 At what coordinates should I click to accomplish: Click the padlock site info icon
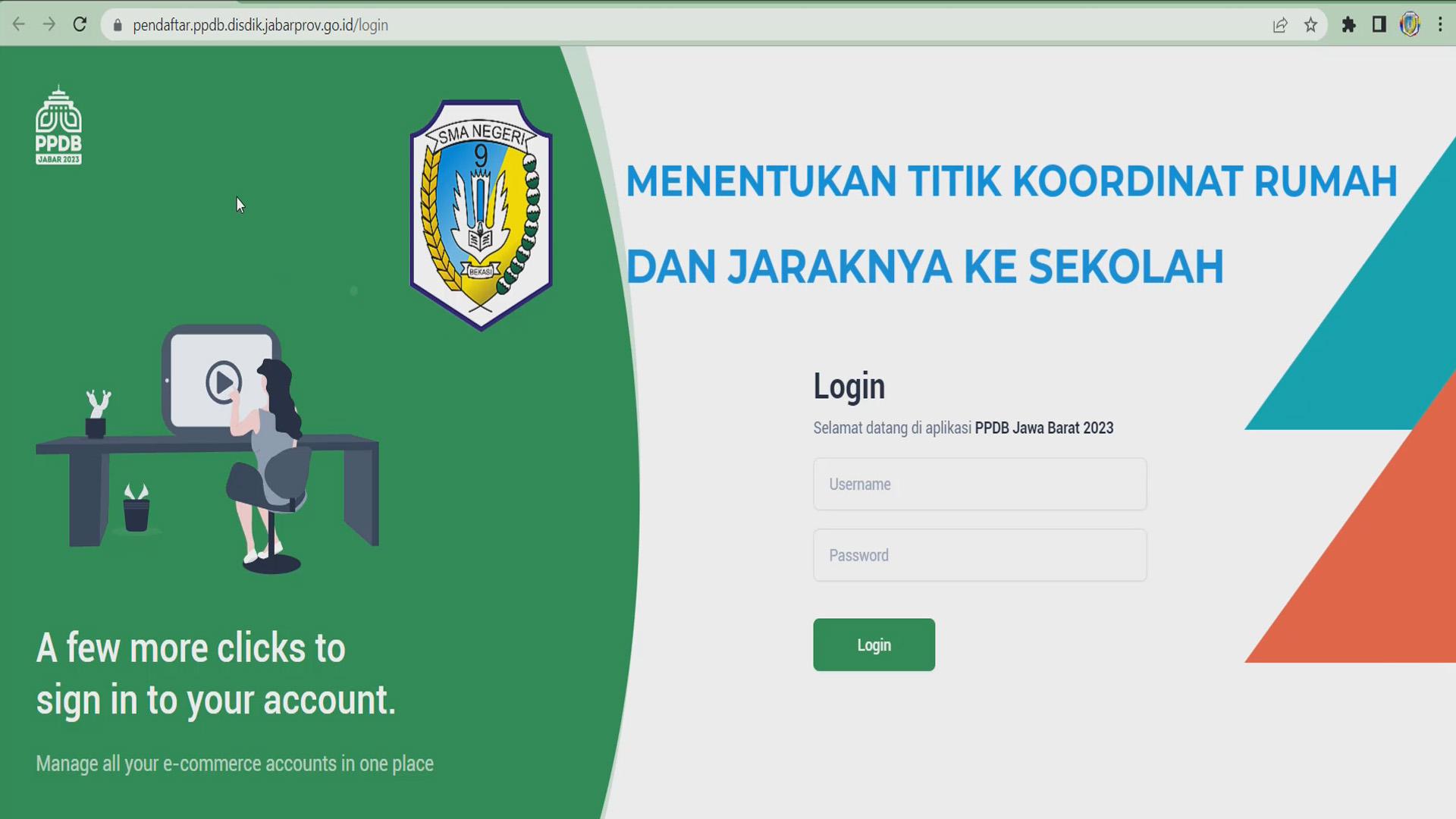click(118, 25)
